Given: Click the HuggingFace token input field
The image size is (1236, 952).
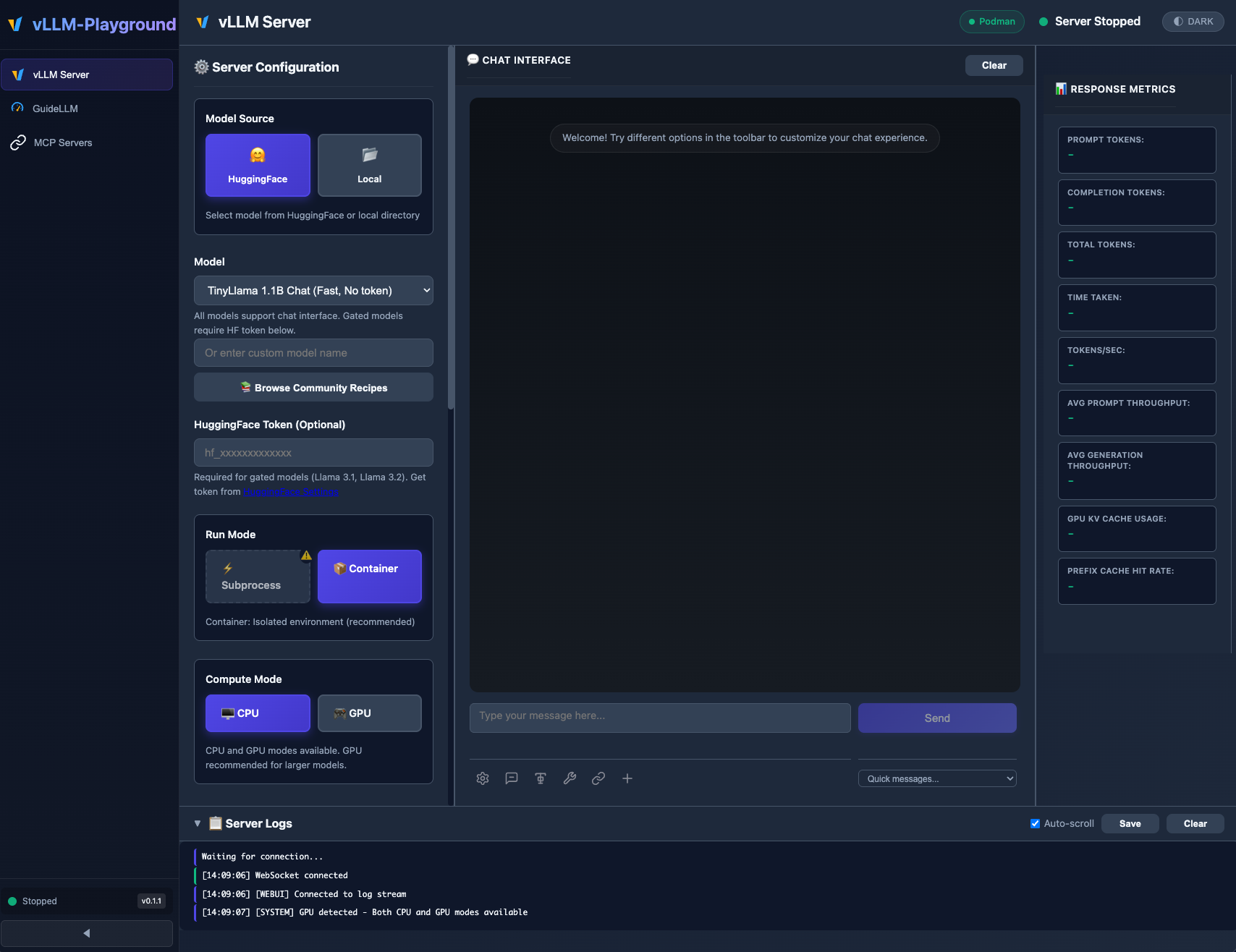Looking at the screenshot, I should pyautogui.click(x=313, y=453).
